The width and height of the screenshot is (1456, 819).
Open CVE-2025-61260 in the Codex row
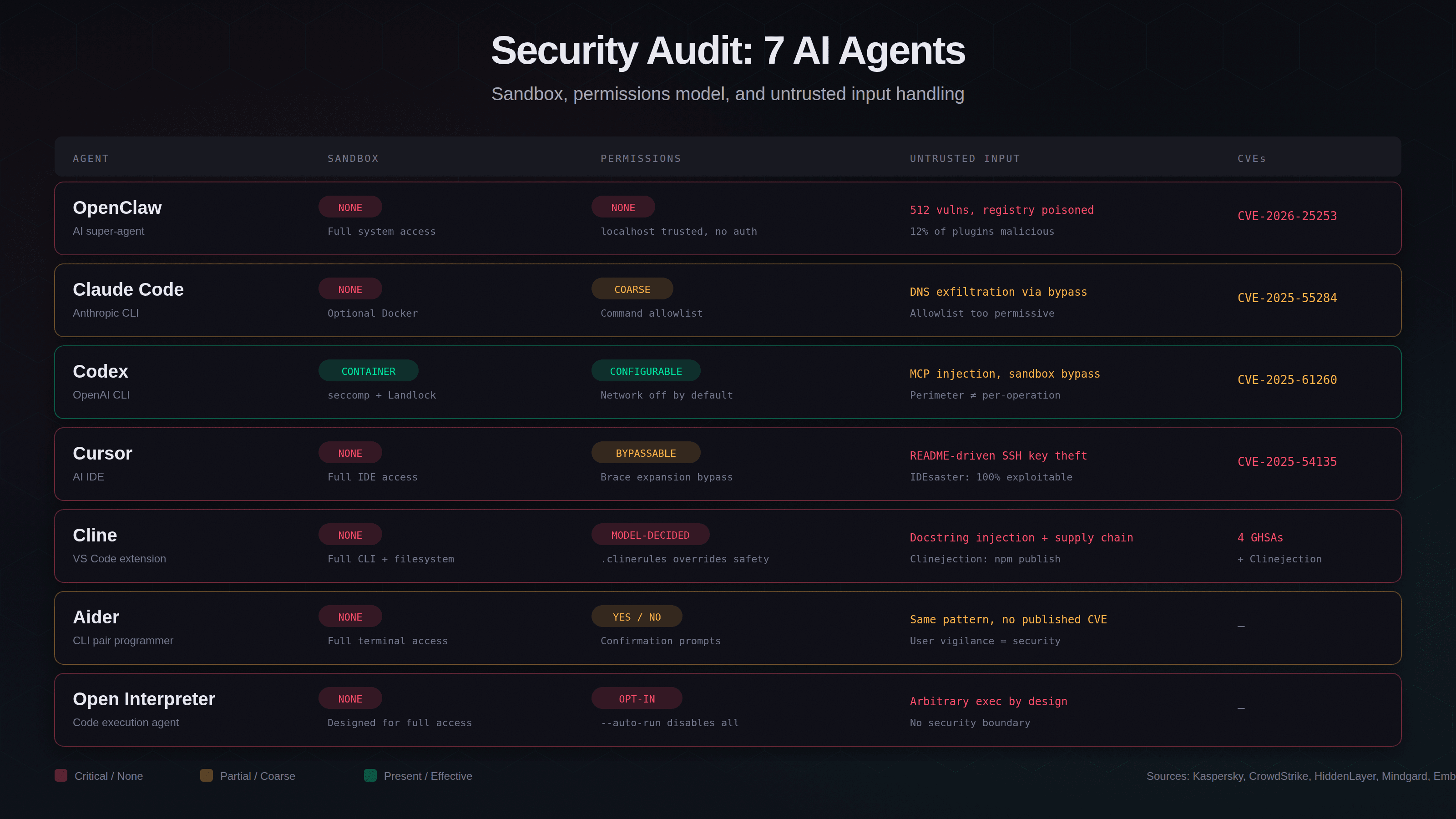pos(1287,380)
